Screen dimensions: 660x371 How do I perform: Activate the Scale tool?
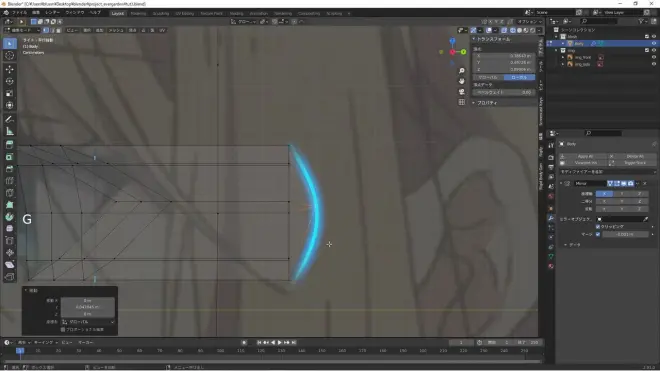pos(10,93)
